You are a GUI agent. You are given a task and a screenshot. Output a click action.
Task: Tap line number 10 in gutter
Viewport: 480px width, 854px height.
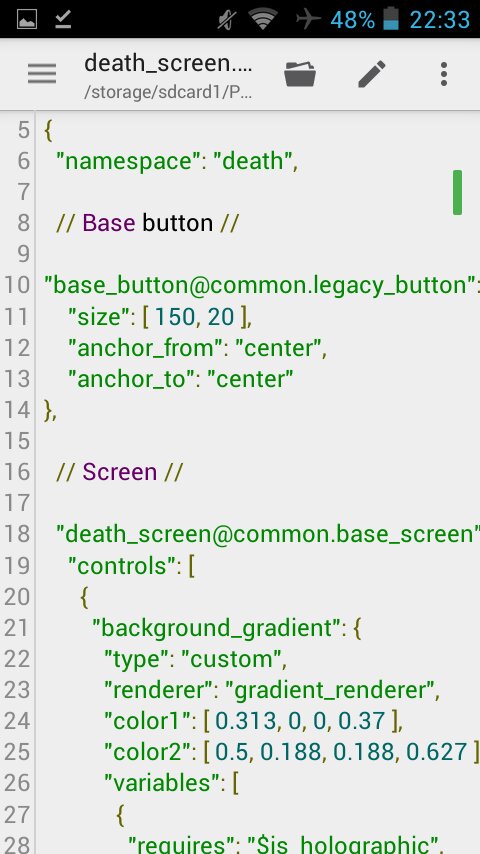click(x=17, y=285)
